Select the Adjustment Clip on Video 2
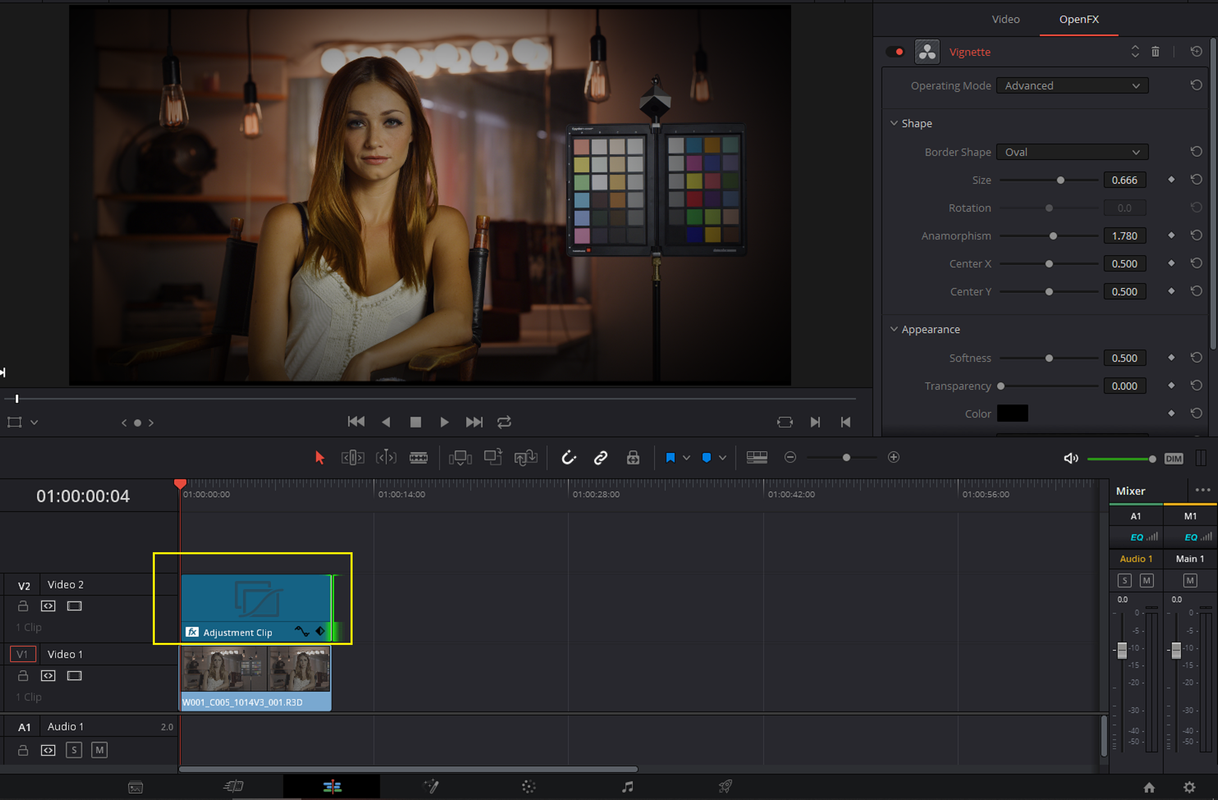 point(256,607)
